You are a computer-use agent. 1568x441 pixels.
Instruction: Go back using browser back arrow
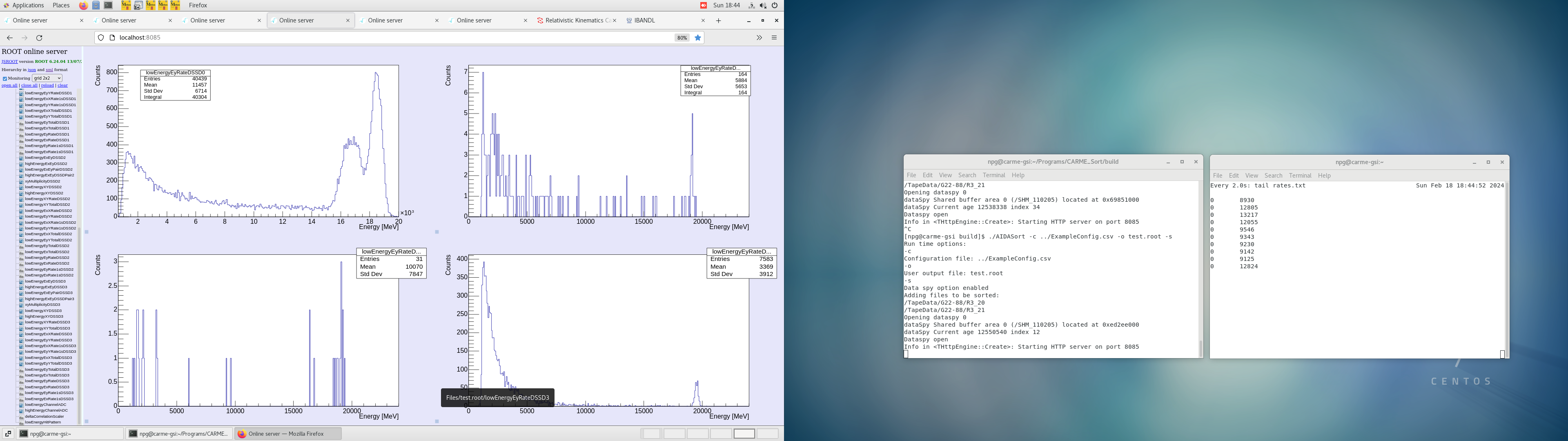coord(10,38)
